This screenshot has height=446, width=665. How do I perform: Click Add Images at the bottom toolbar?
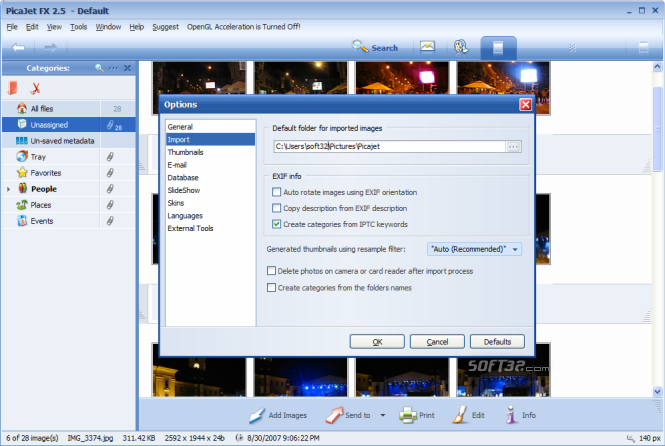coord(278,415)
